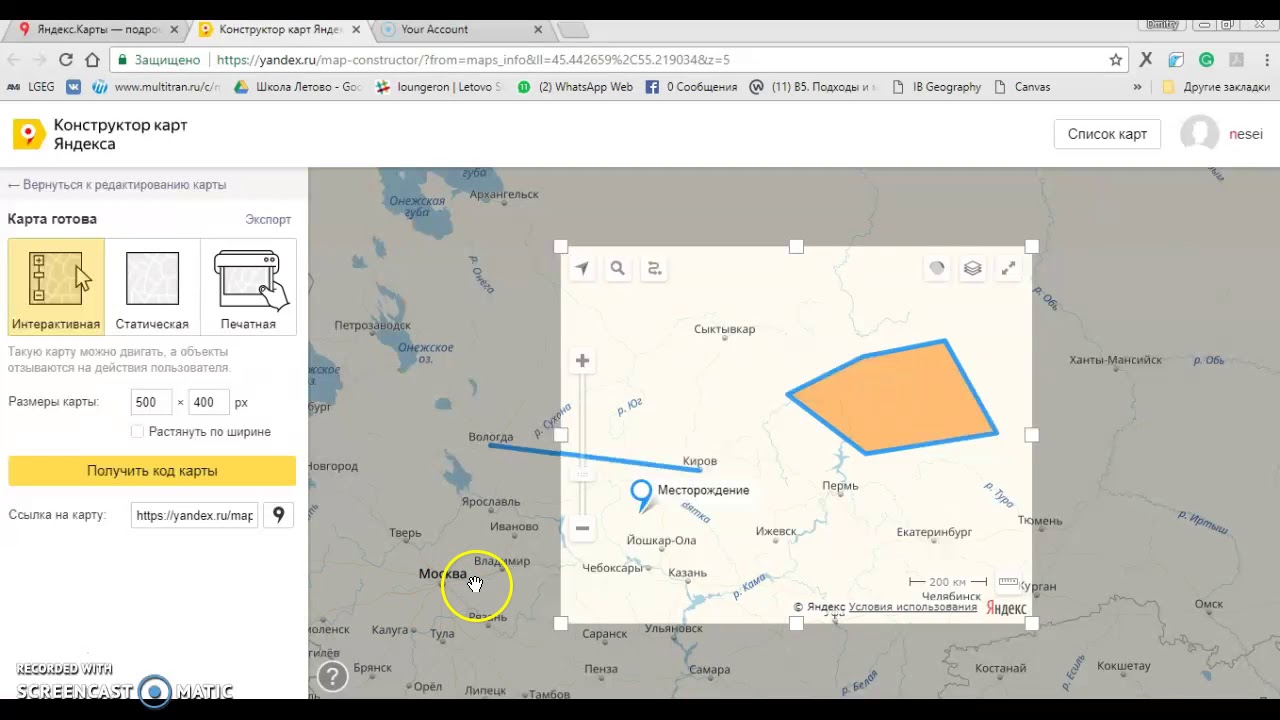The height and width of the screenshot is (720, 1280).
Task: Open the Другие закладки bookmarks folder
Action: pyautogui.click(x=1215, y=87)
